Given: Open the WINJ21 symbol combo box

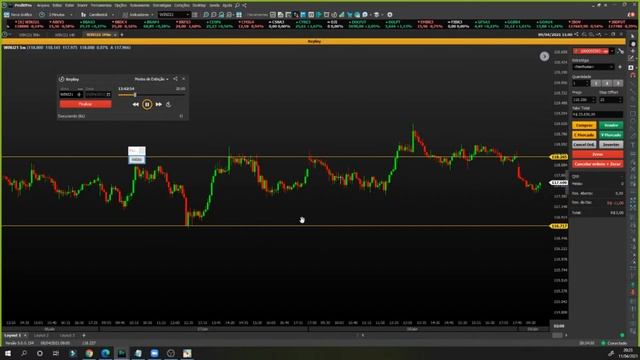Looking at the screenshot, I should (x=174, y=15).
